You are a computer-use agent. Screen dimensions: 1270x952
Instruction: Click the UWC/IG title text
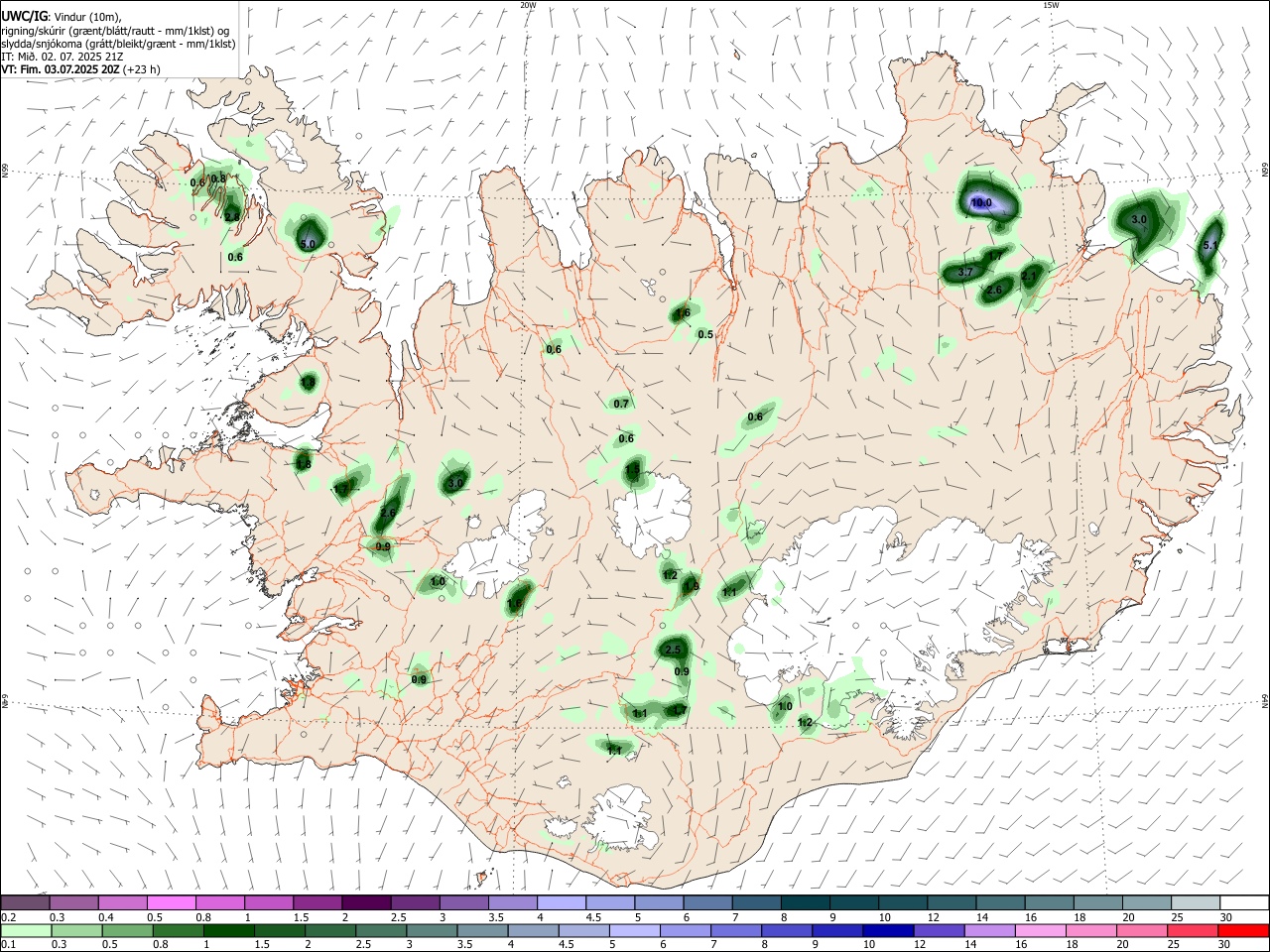(x=24, y=16)
